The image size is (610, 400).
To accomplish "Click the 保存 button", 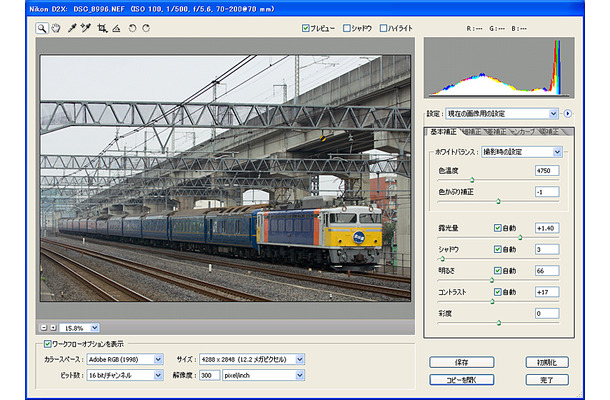I will coord(462,362).
